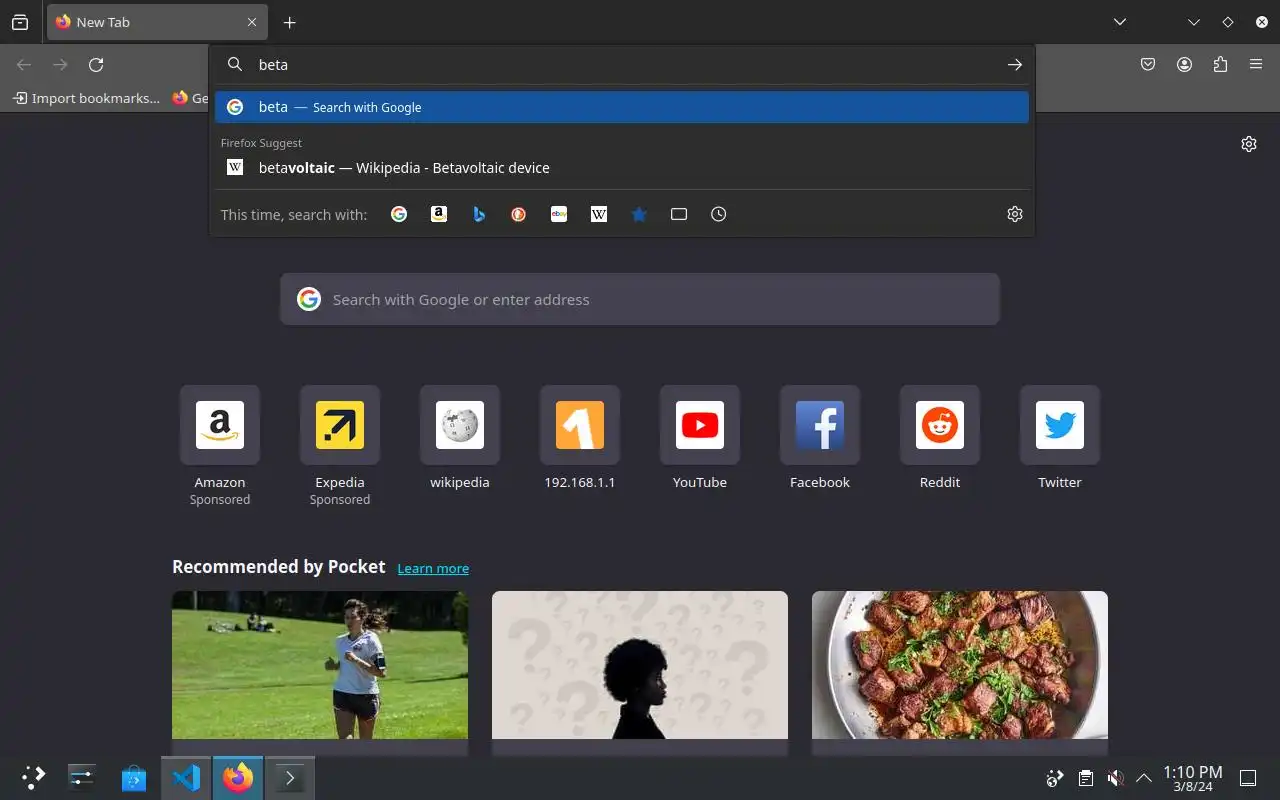Search this time with eBay icon
Screen dimensions: 1280x800
(x=559, y=214)
